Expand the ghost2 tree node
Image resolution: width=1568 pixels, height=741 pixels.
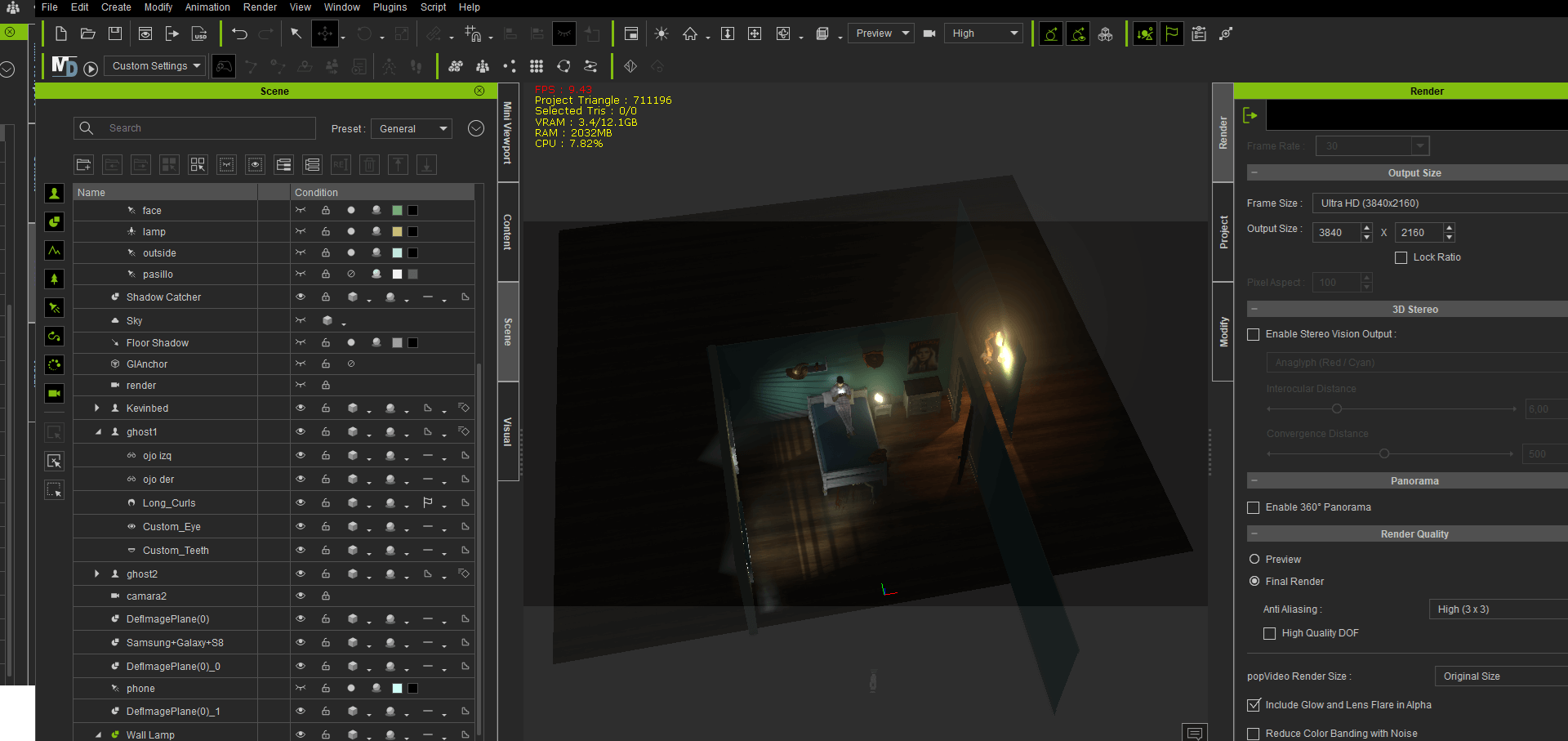click(x=97, y=574)
